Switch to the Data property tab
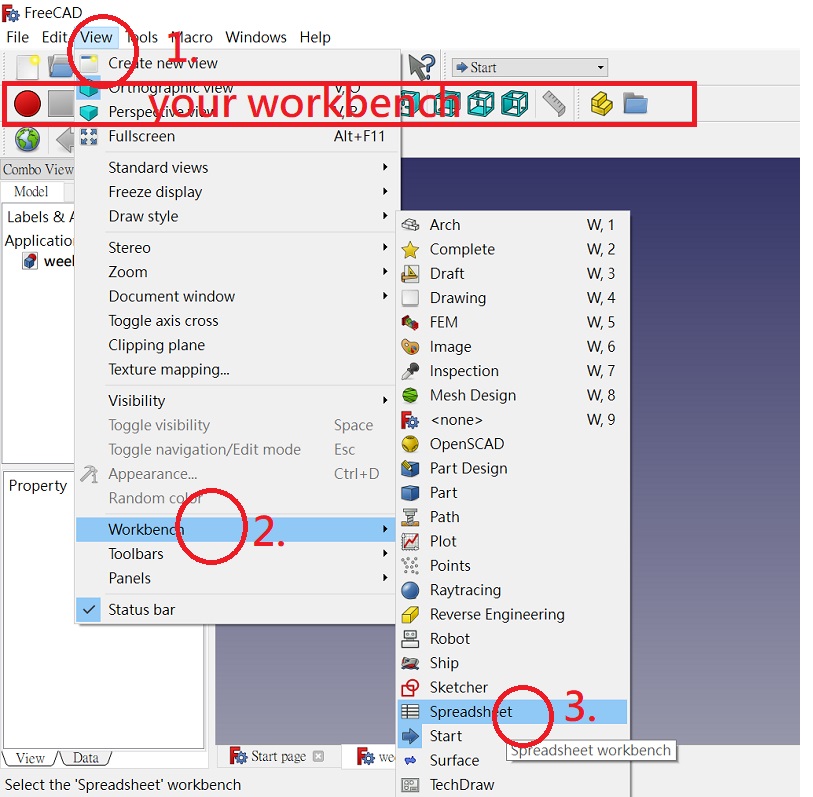 [x=86, y=758]
